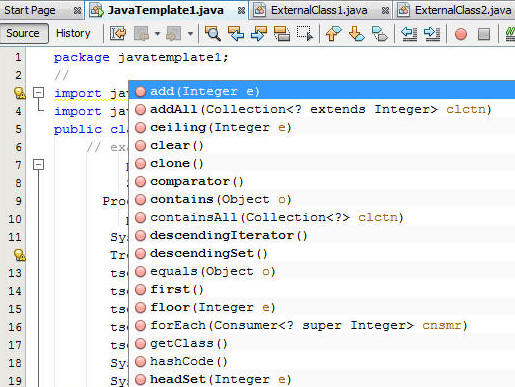The image size is (515, 387).
Task: Click 'public' keyword on line 5
Action: coord(78,129)
